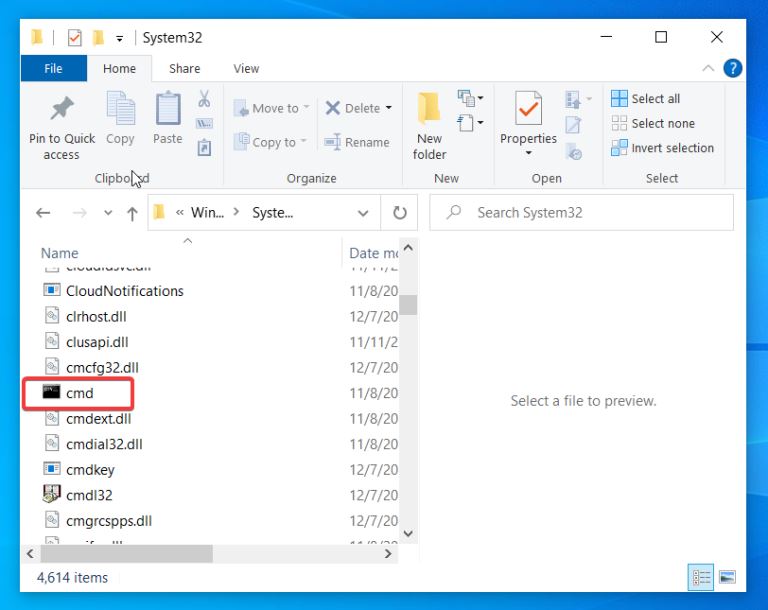This screenshot has width=768, height=610.
Task: Click the search magnifier icon
Action: (x=454, y=212)
